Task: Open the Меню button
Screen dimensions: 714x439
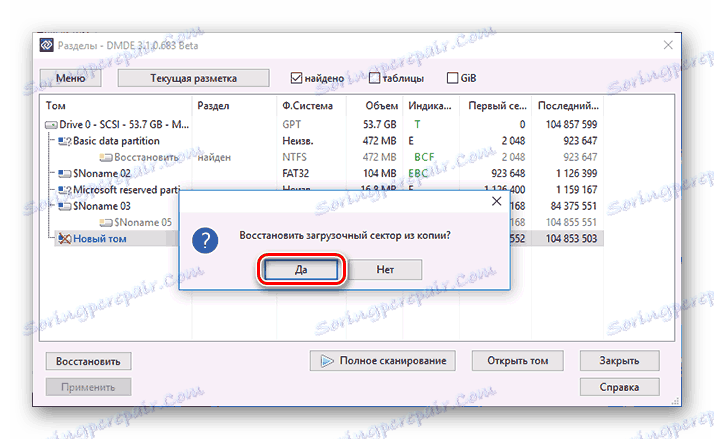Action: [x=71, y=78]
